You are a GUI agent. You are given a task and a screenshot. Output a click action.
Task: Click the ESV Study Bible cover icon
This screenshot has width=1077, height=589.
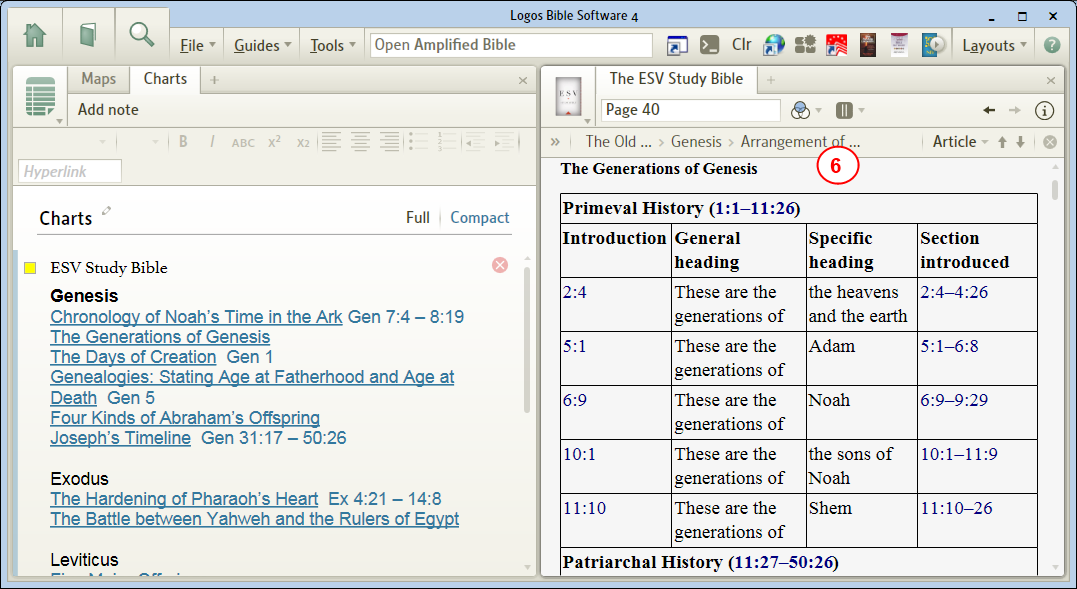[569, 96]
